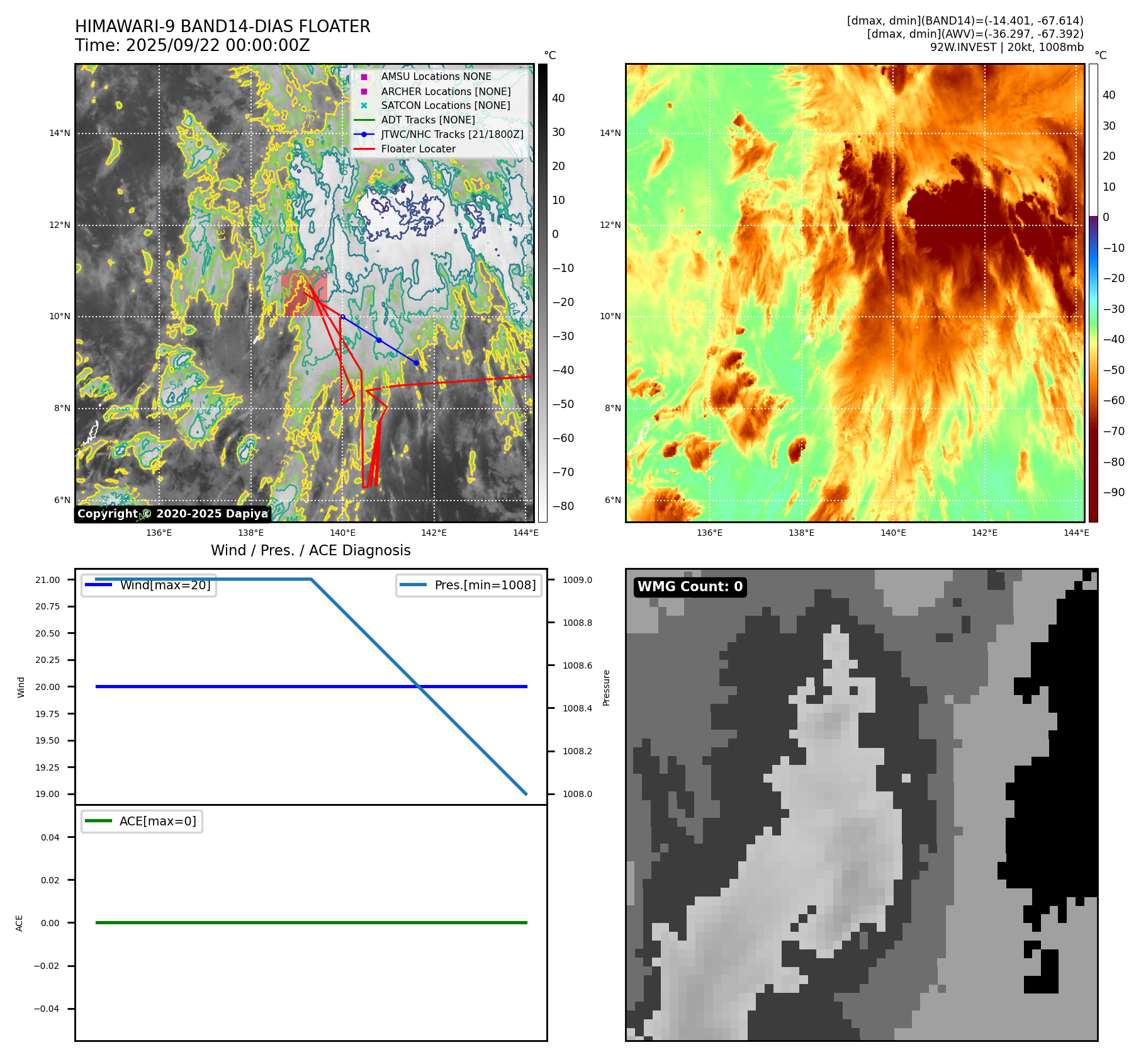Click the blue JTWC/NHC Tracks legend line

pos(364,135)
